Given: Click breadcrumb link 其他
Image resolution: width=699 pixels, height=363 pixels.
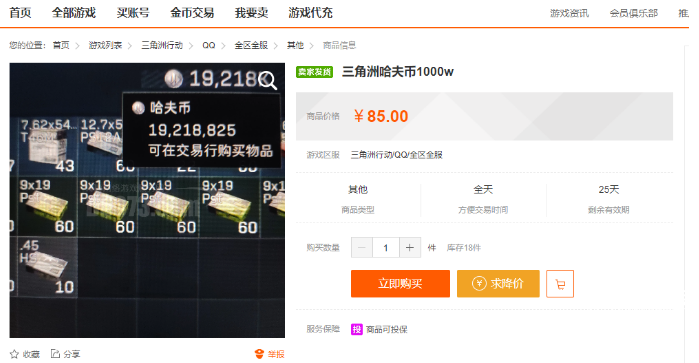Looking at the screenshot, I should [295, 45].
